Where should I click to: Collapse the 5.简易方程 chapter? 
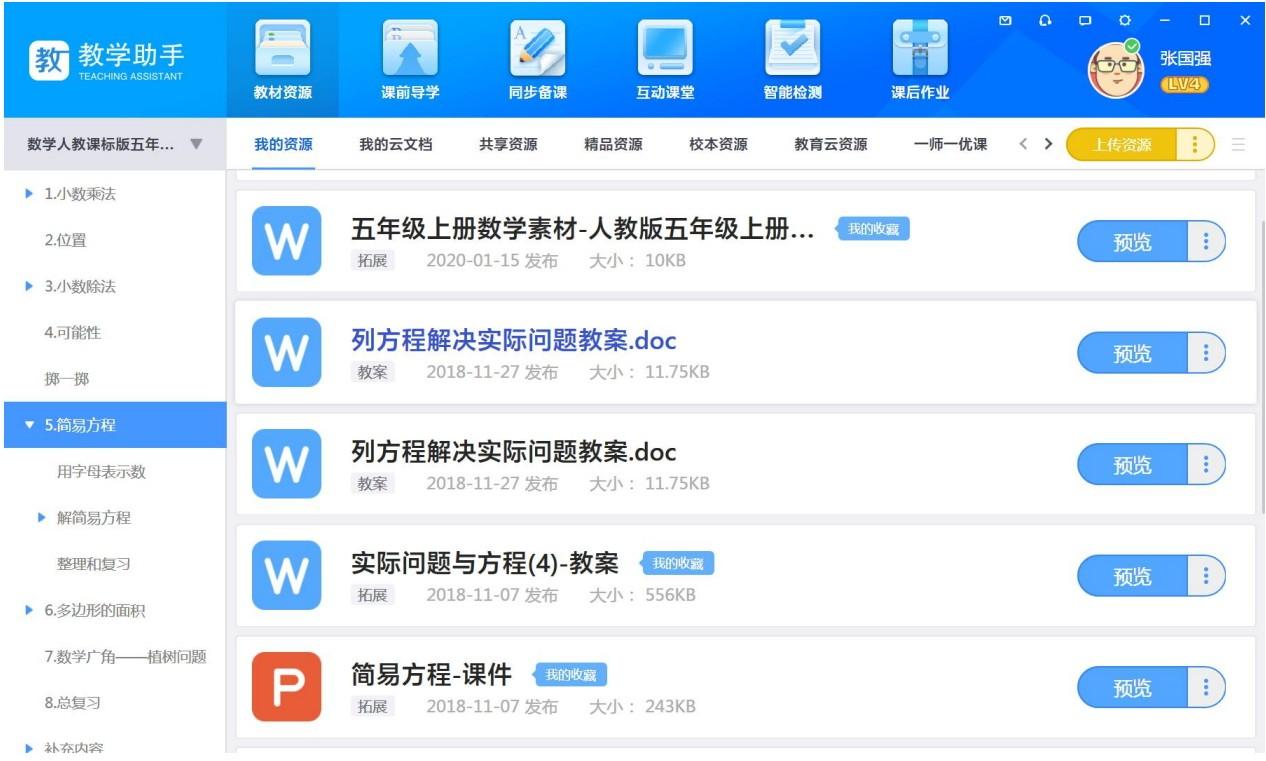[x=28, y=425]
